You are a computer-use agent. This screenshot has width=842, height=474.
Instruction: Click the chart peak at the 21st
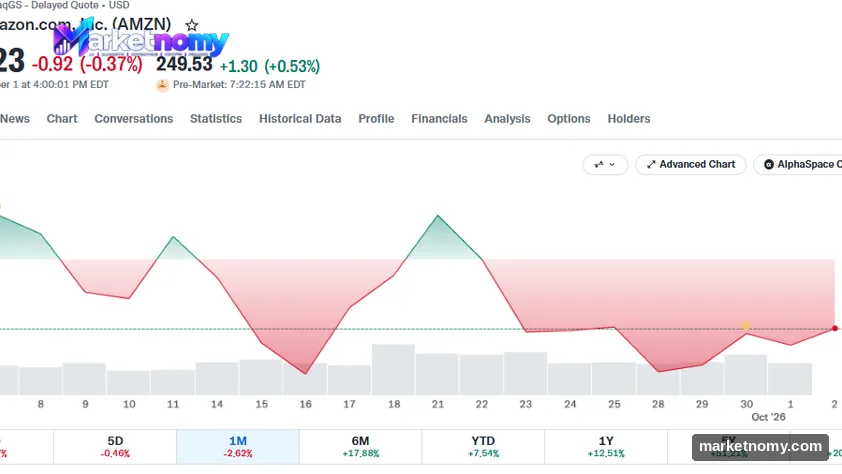[438, 216]
